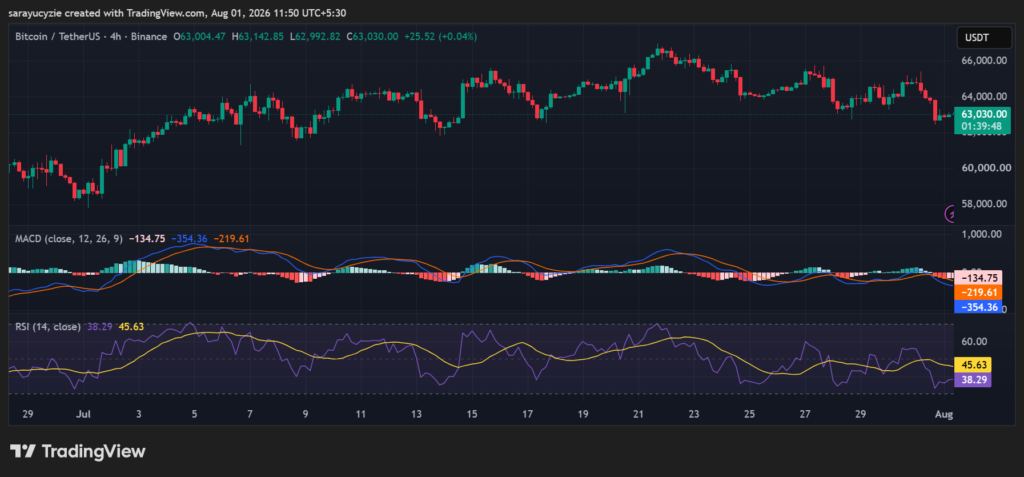This screenshot has height=477, width=1024.
Task: Click the change value +25.52 (+0.04%)
Action: 441,37
